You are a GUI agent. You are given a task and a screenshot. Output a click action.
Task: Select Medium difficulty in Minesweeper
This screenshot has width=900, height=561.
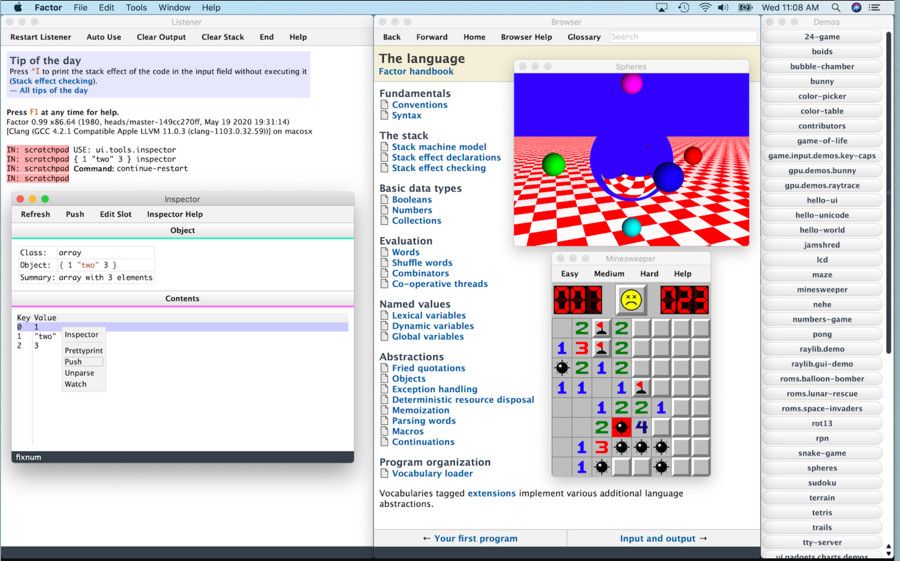point(609,274)
